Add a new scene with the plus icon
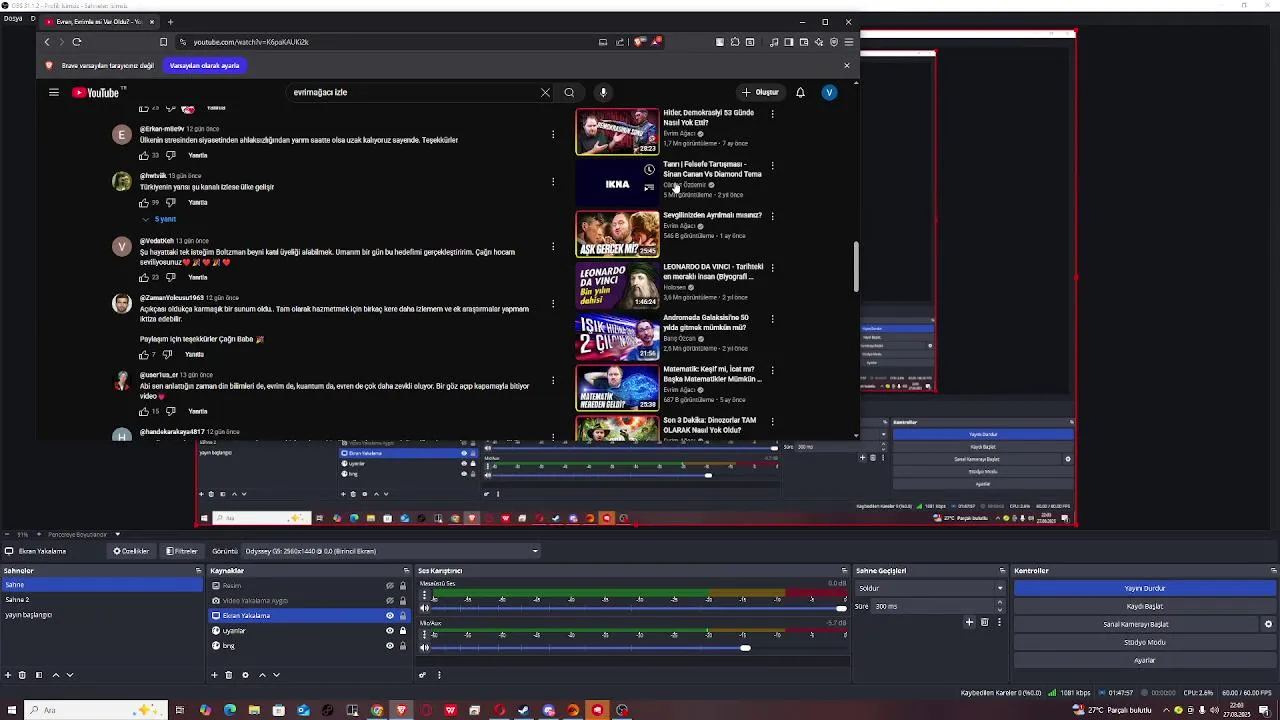This screenshot has width=1280, height=720. pos(8,675)
